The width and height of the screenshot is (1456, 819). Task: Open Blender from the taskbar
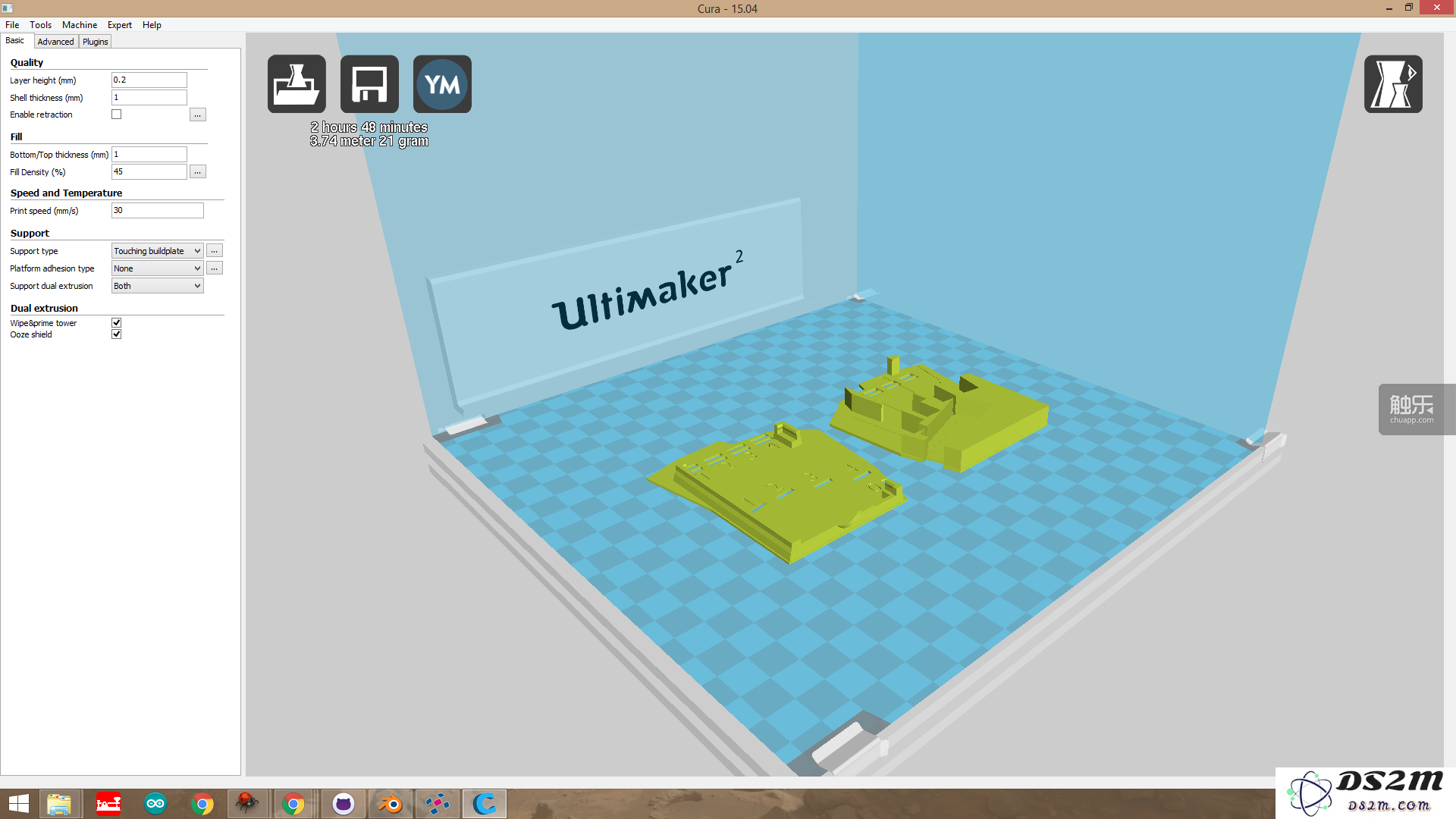click(391, 804)
